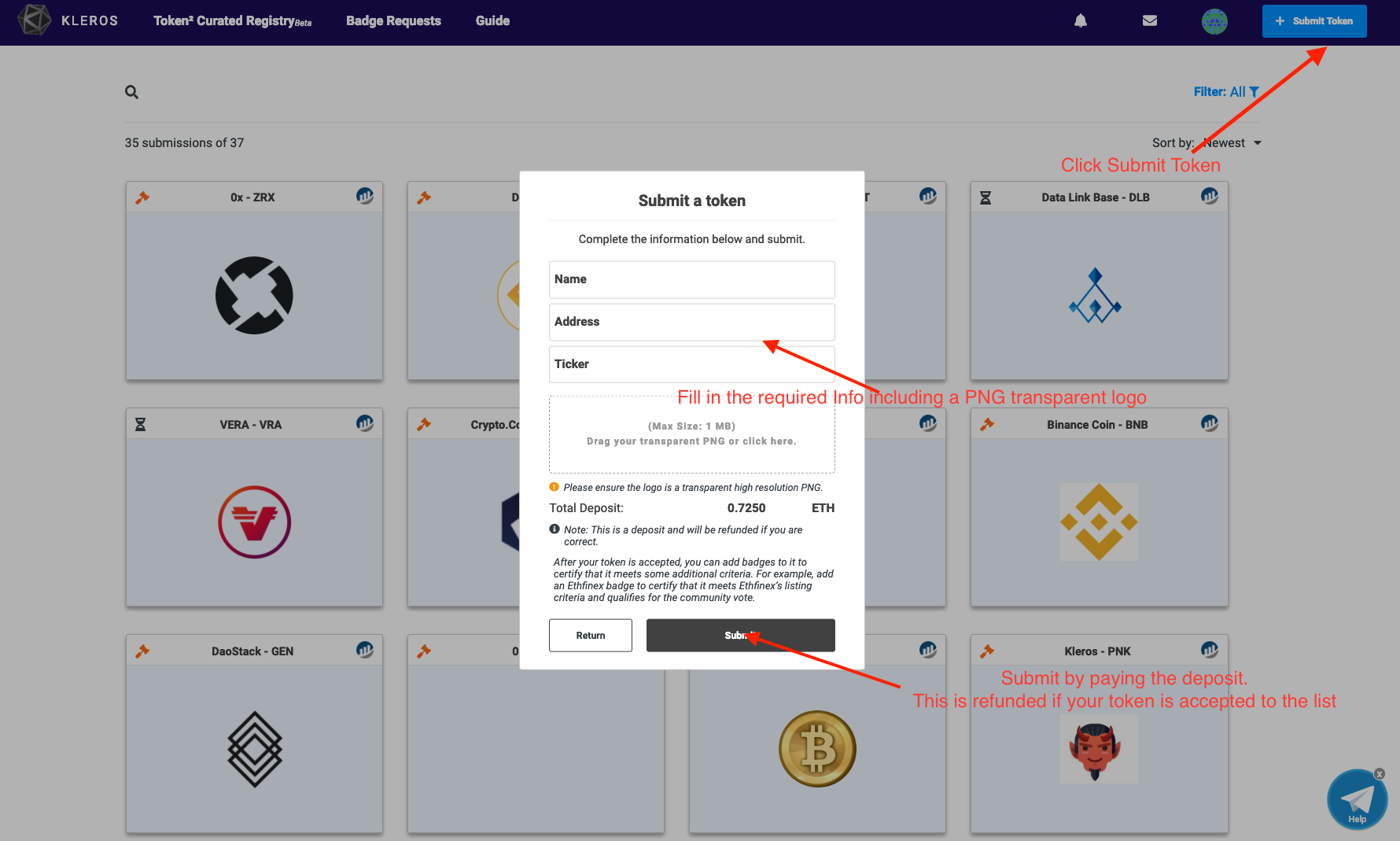
Task: Focus the Address input field
Action: [692, 322]
